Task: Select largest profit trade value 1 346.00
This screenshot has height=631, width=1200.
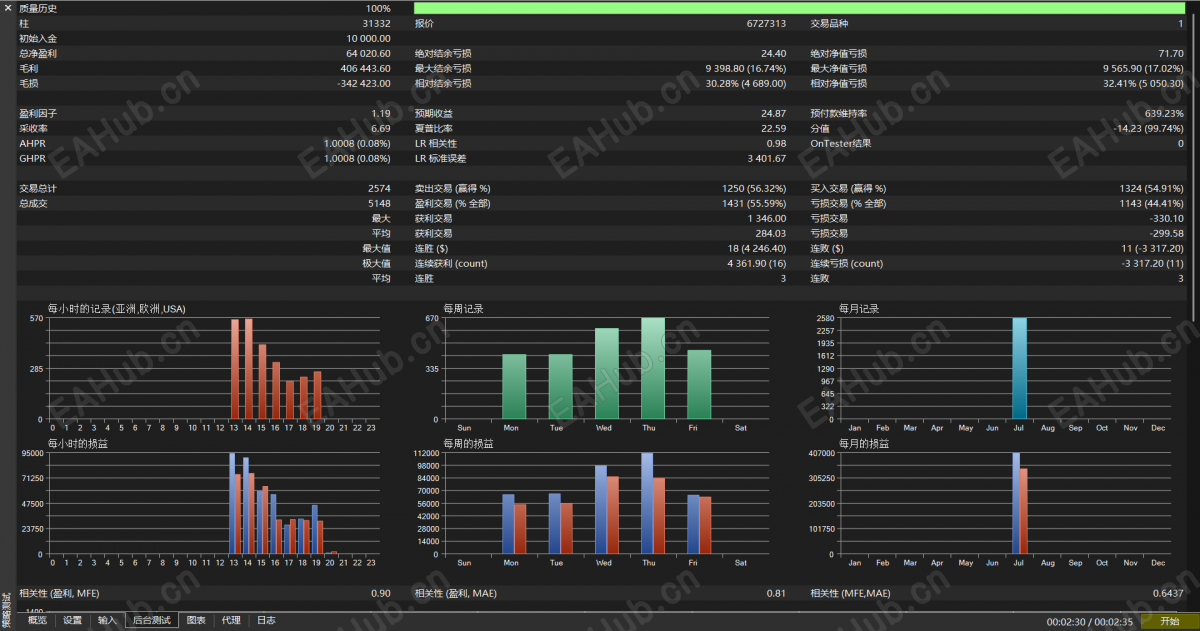Action: pyautogui.click(x=766, y=218)
